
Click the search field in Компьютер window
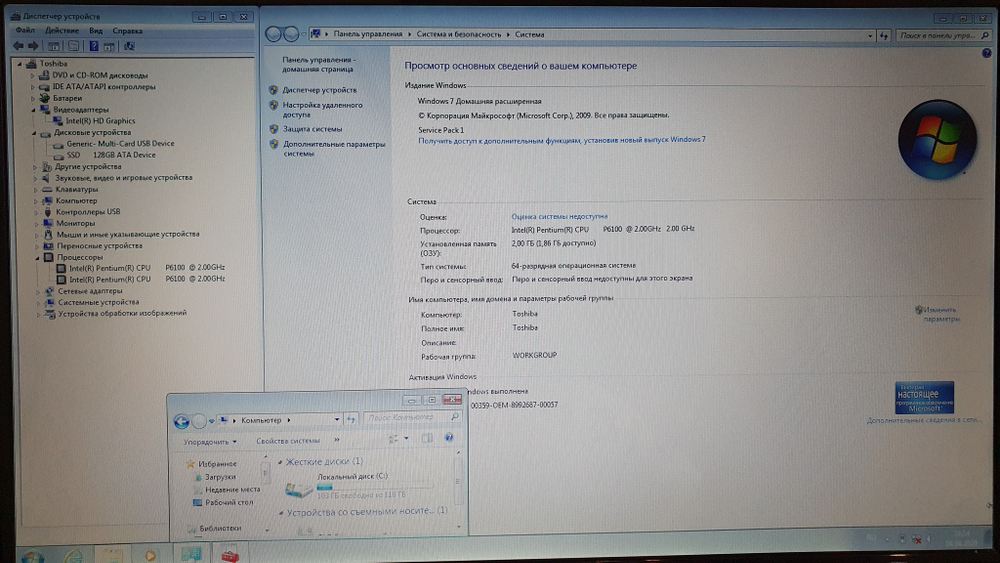(411, 417)
